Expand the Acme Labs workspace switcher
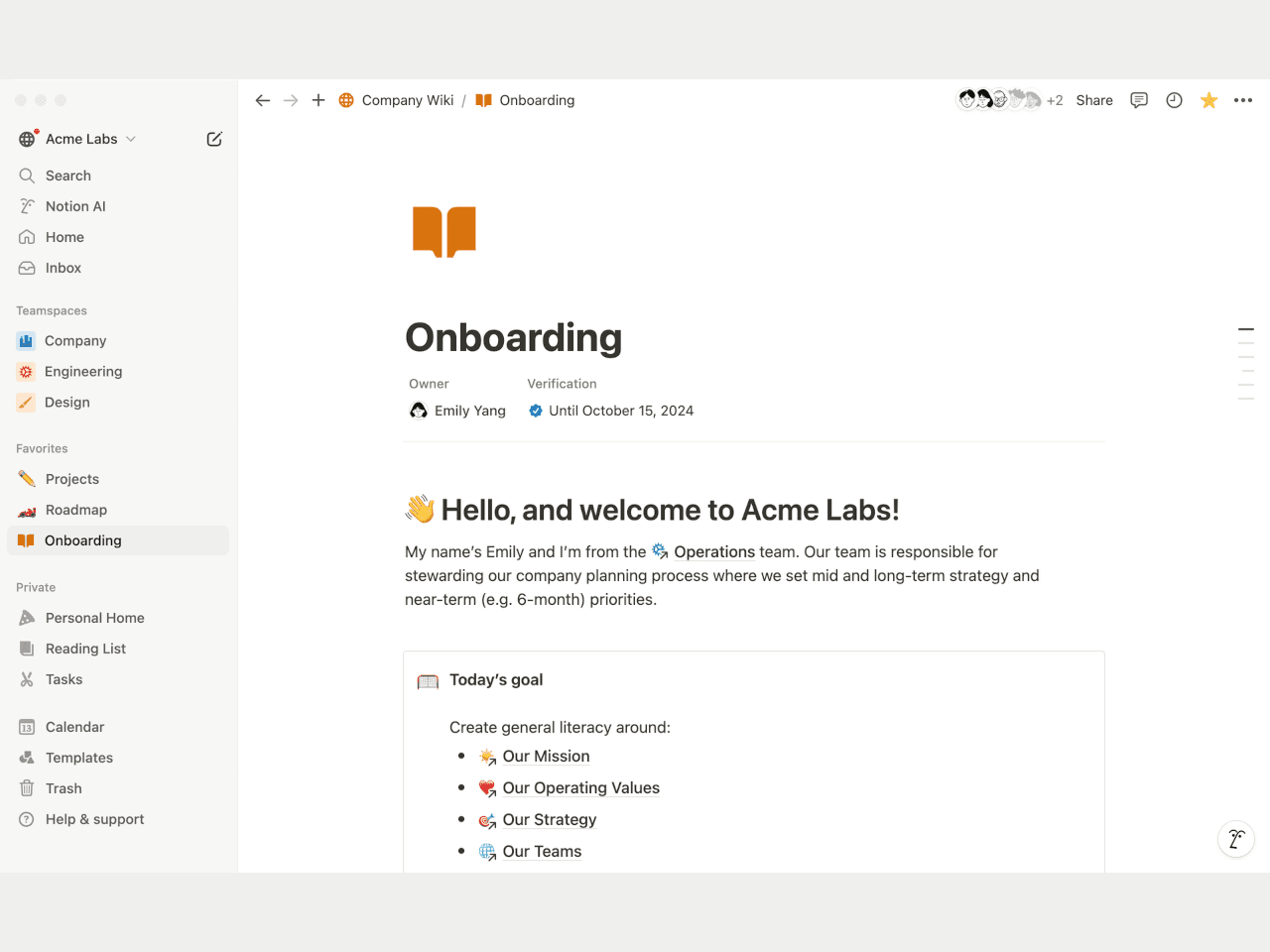Screen dimensions: 1270x952 pyautogui.click(x=81, y=139)
